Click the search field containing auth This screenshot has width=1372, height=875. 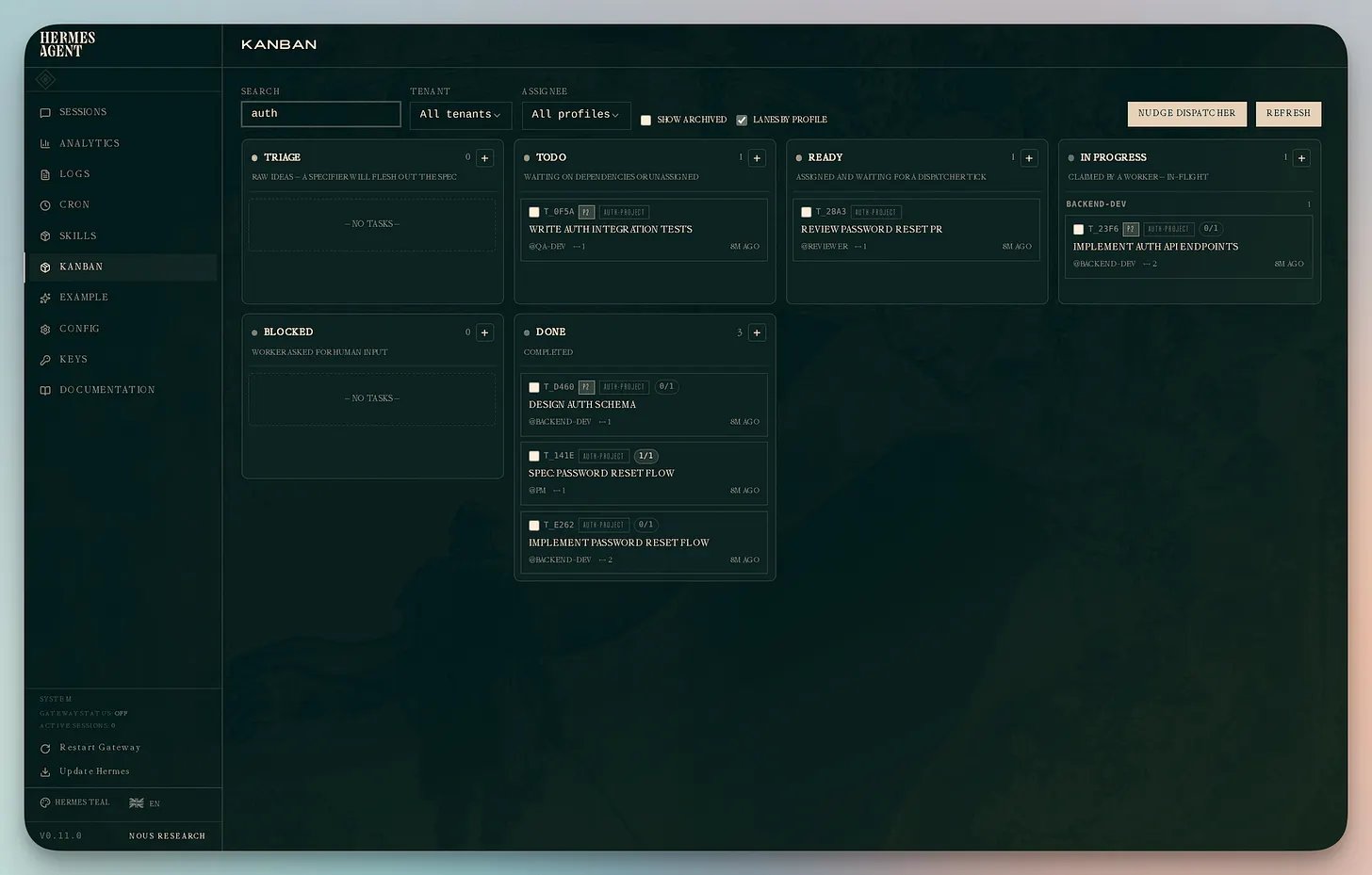pos(320,114)
